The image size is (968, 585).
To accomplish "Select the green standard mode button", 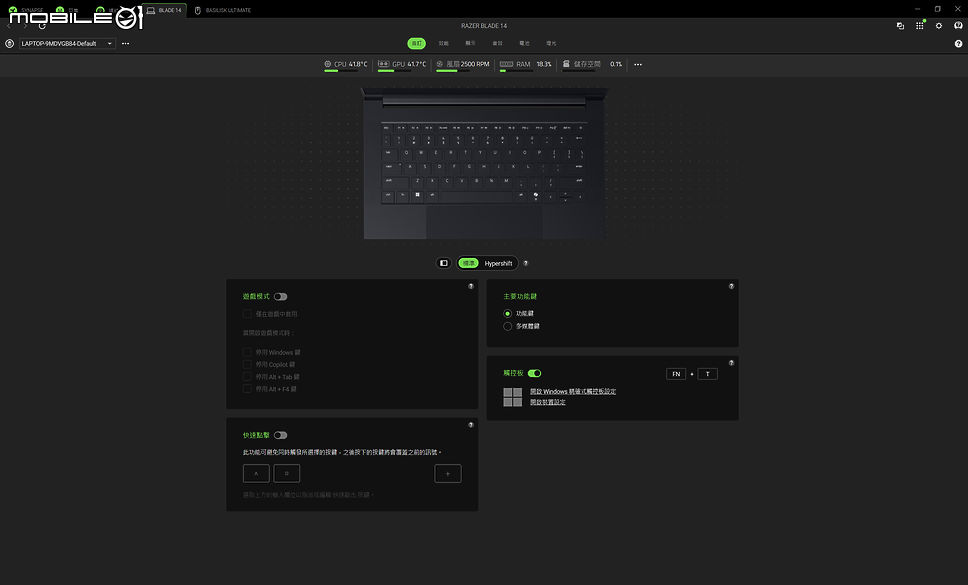I will point(469,263).
